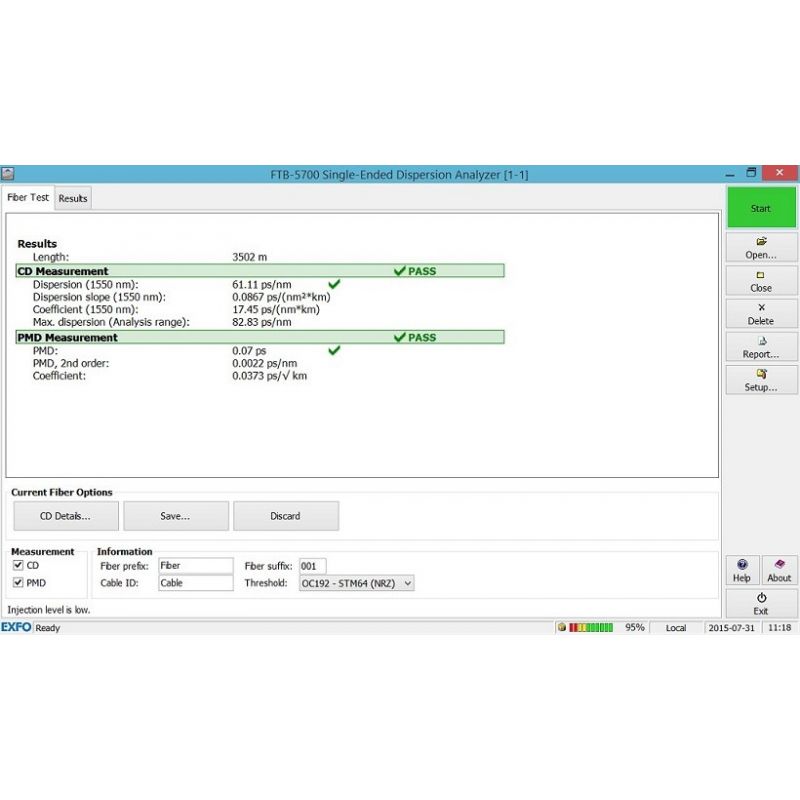Open the Setup... configuration icon
800x800 pixels.
tap(761, 380)
